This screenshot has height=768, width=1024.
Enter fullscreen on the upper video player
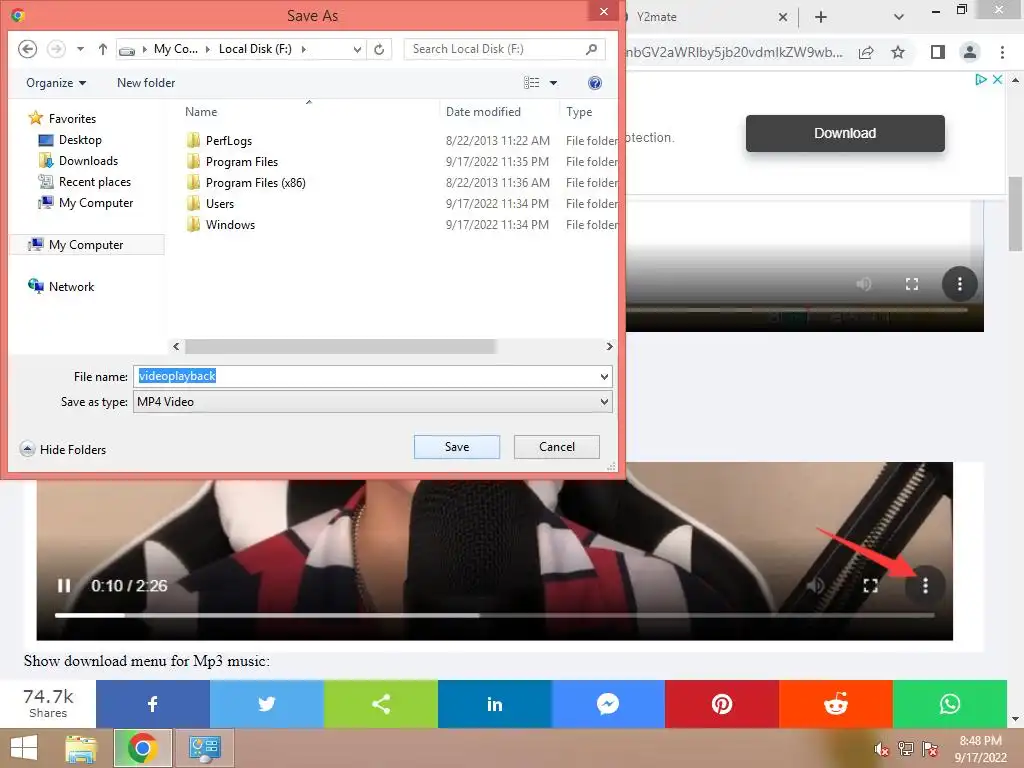[x=912, y=284]
